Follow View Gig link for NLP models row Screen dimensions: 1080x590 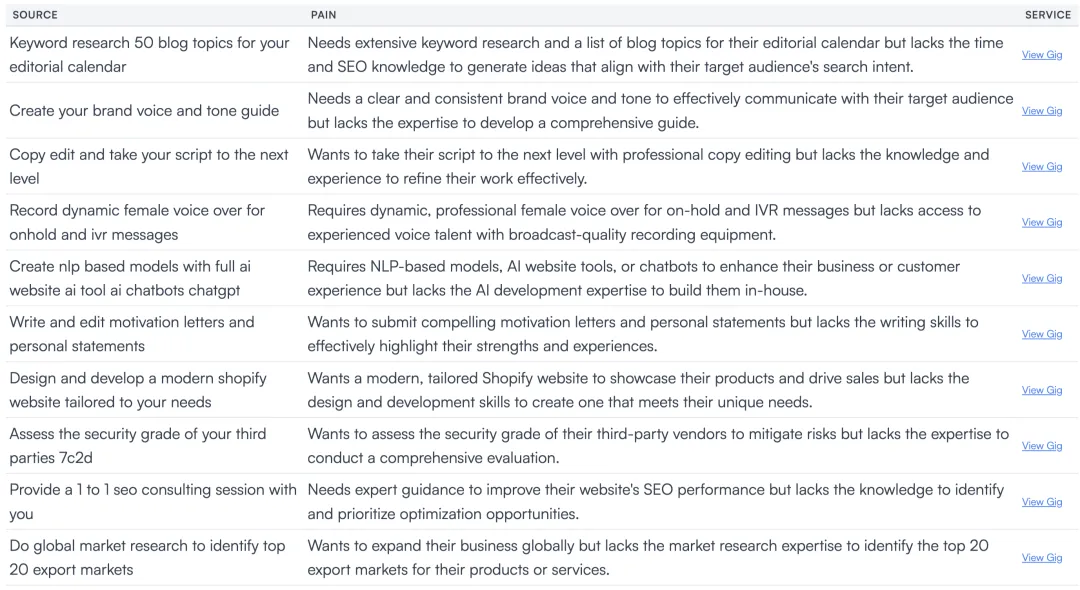point(1041,278)
